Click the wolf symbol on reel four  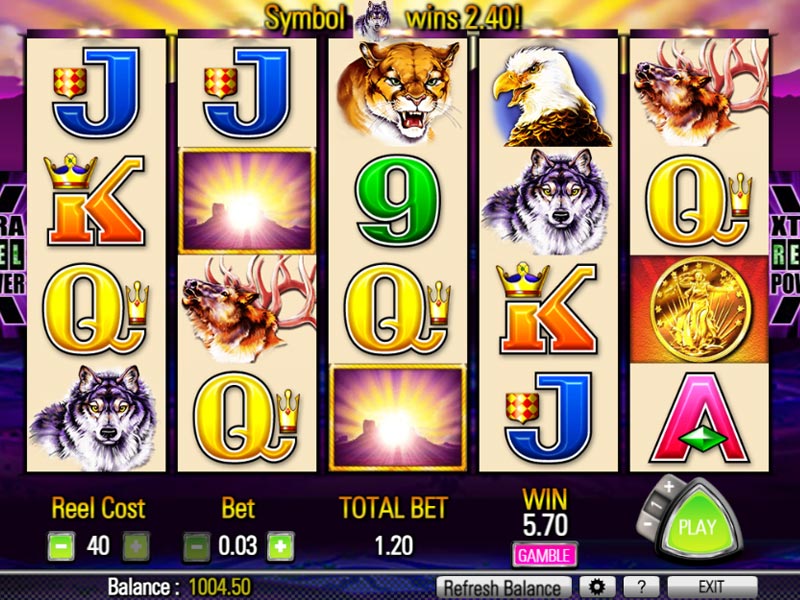tap(546, 203)
